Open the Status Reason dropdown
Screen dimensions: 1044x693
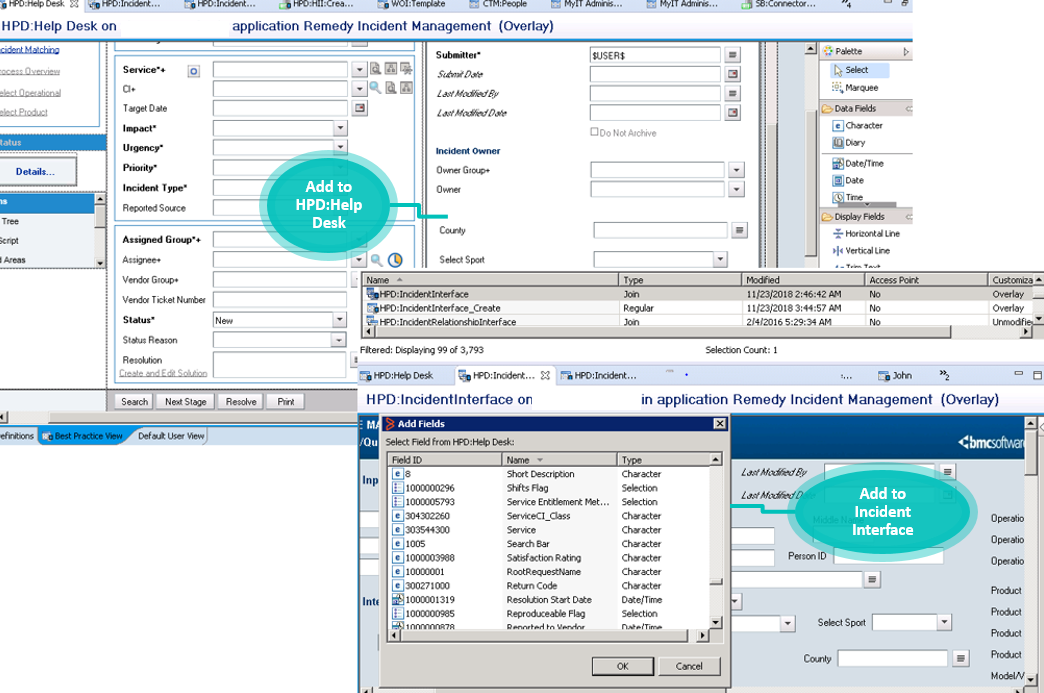pos(339,340)
